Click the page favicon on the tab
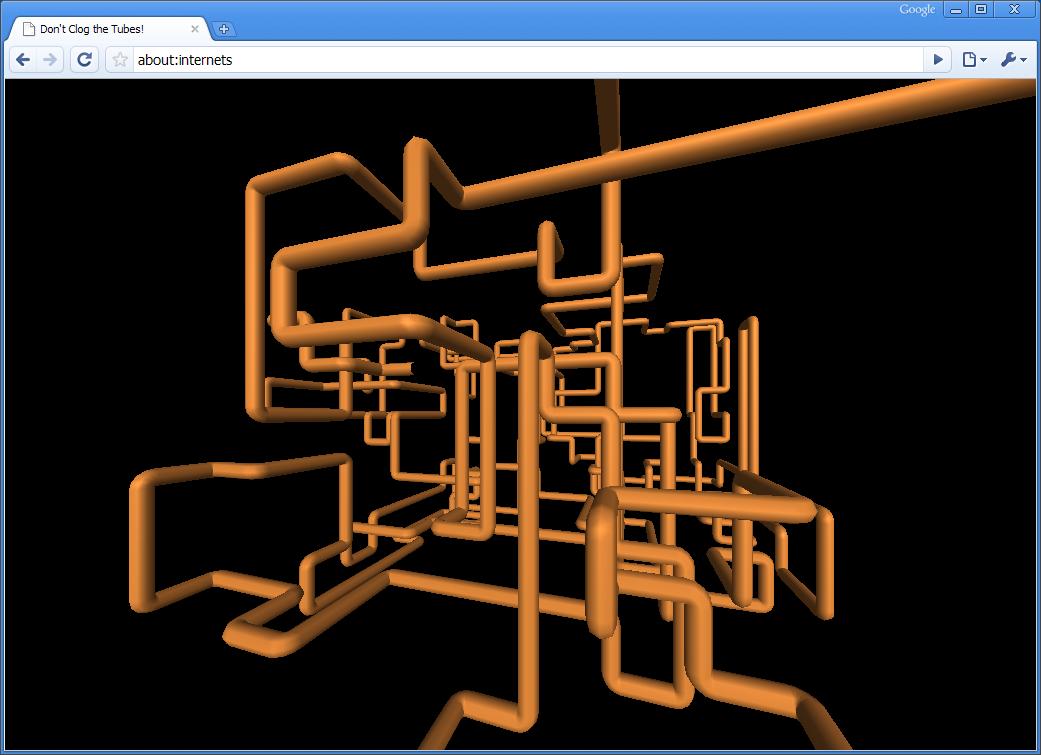Viewport: 1041px width, 755px height. click(x=29, y=29)
